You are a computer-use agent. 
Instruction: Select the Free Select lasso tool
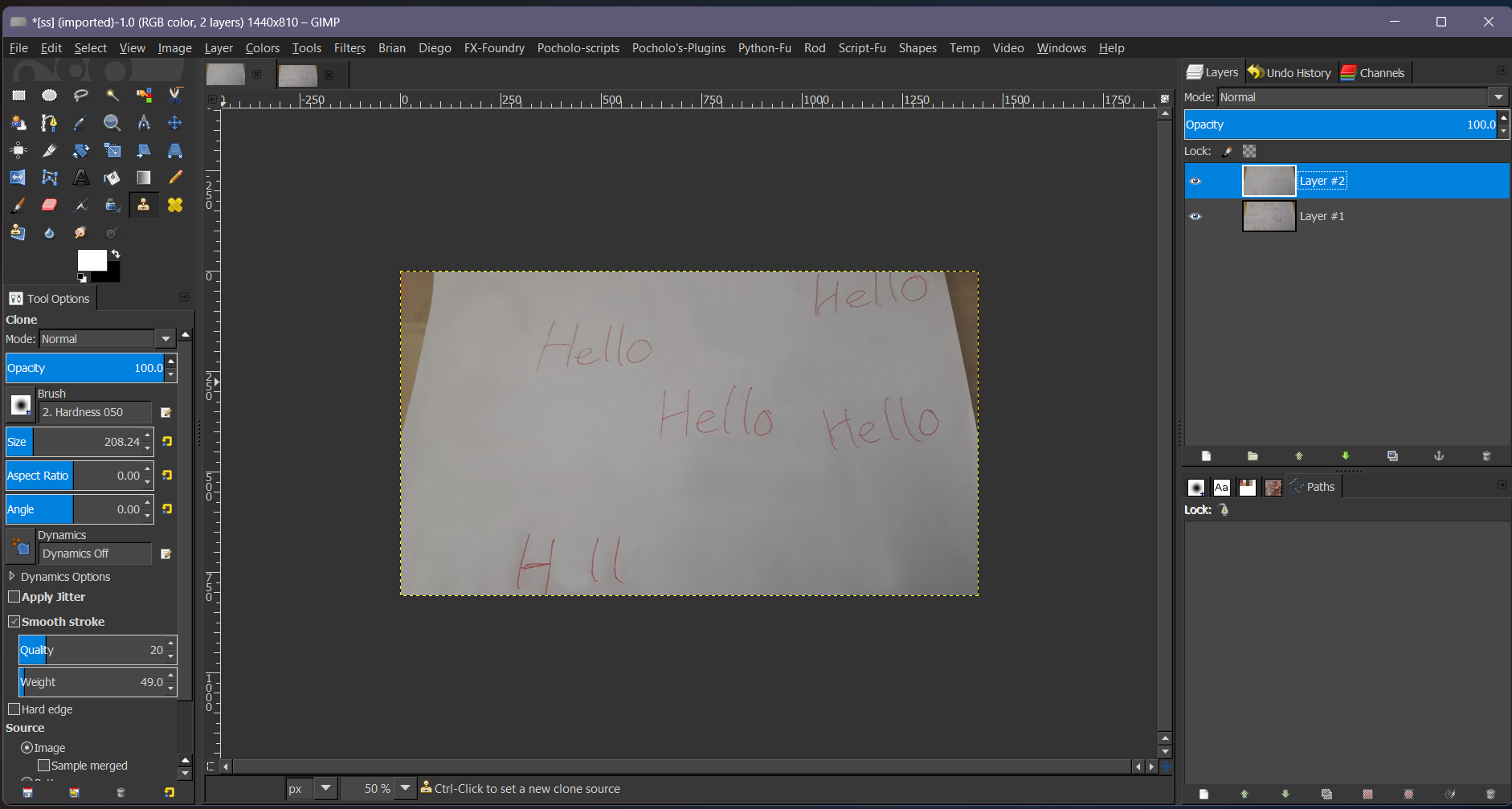[x=81, y=95]
